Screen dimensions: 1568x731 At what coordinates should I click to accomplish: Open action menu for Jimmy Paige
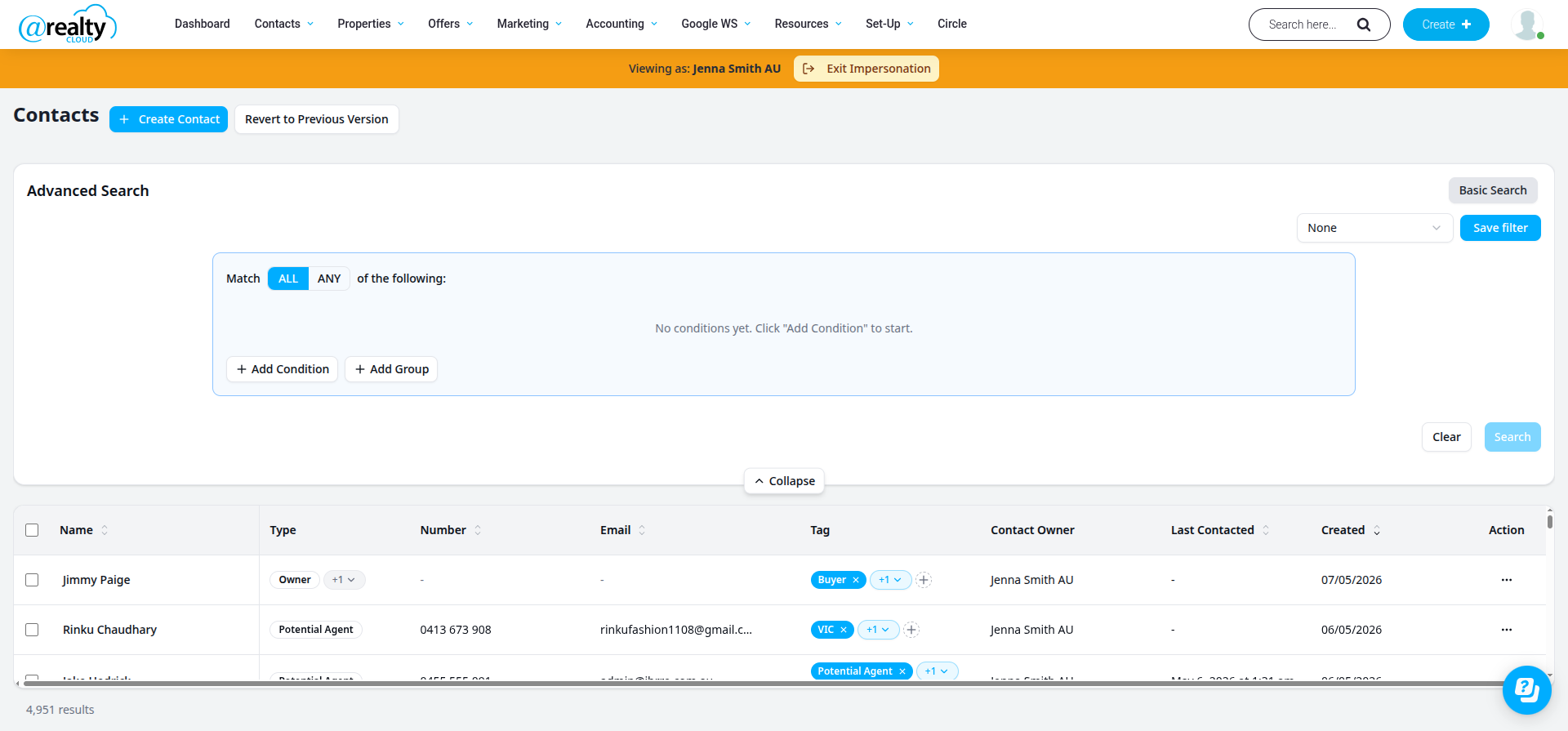[1506, 580]
